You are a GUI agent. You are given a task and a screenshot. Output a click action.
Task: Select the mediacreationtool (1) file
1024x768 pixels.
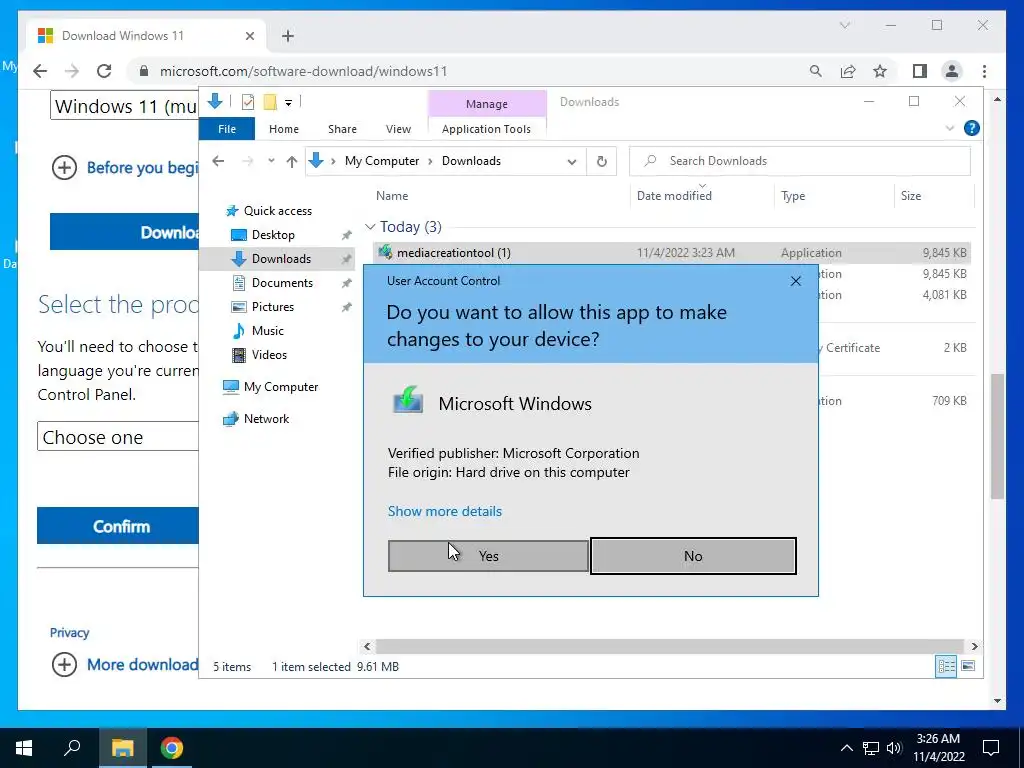(x=671, y=253)
